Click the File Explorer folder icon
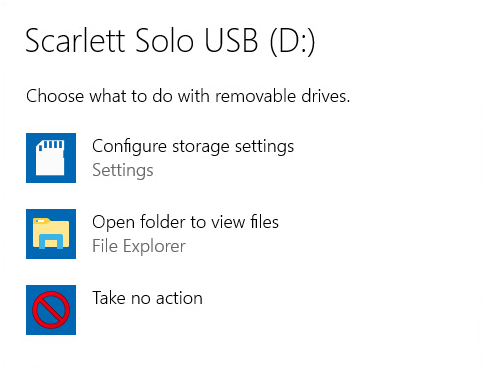This screenshot has width=482, height=369. tap(51, 234)
